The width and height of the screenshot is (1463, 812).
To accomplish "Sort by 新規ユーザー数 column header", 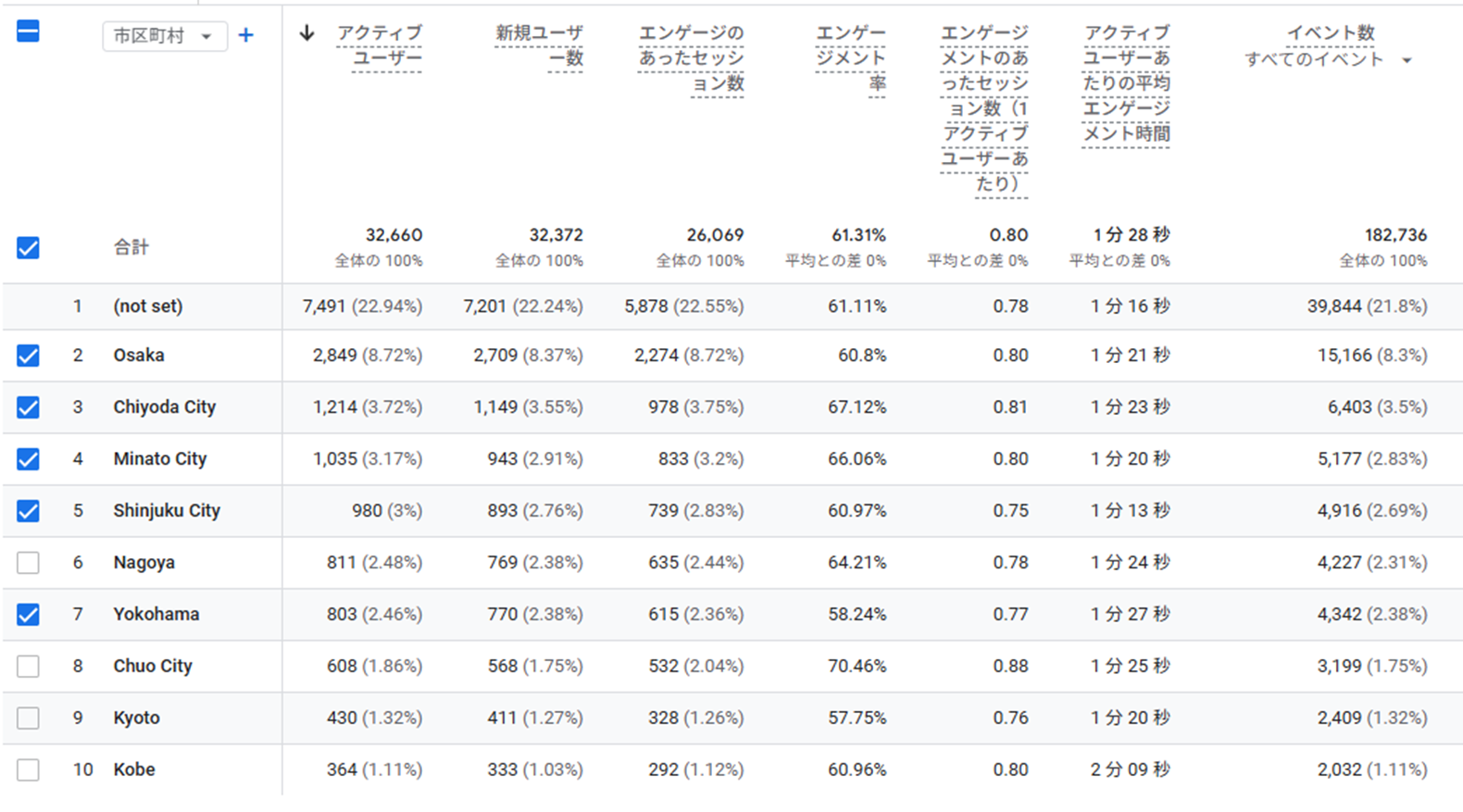I will pyautogui.click(x=539, y=45).
